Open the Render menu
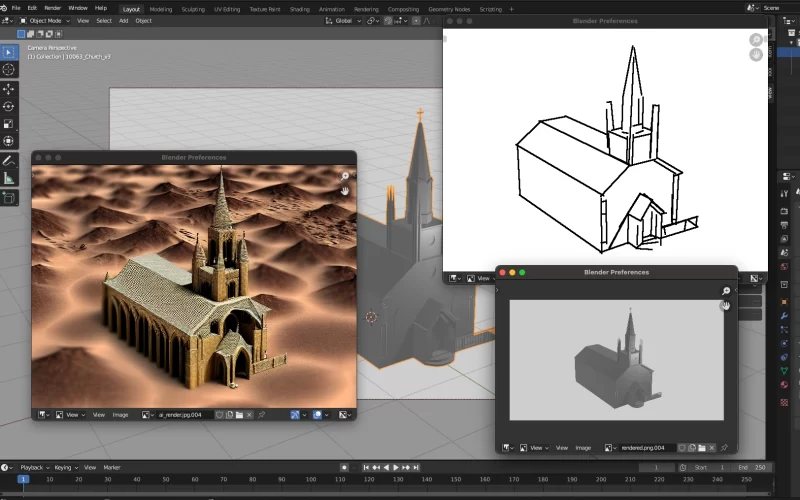Screen dimensions: 800x500 [x=53, y=8]
